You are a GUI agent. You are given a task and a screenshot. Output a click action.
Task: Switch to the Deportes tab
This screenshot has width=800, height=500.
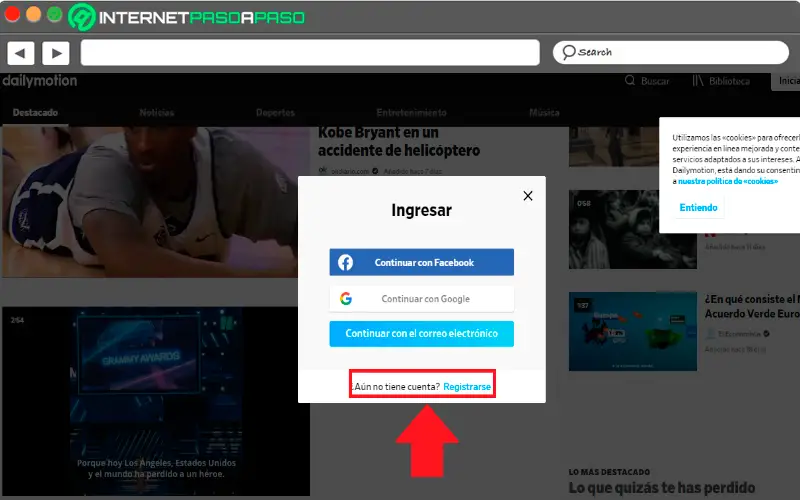click(276, 112)
